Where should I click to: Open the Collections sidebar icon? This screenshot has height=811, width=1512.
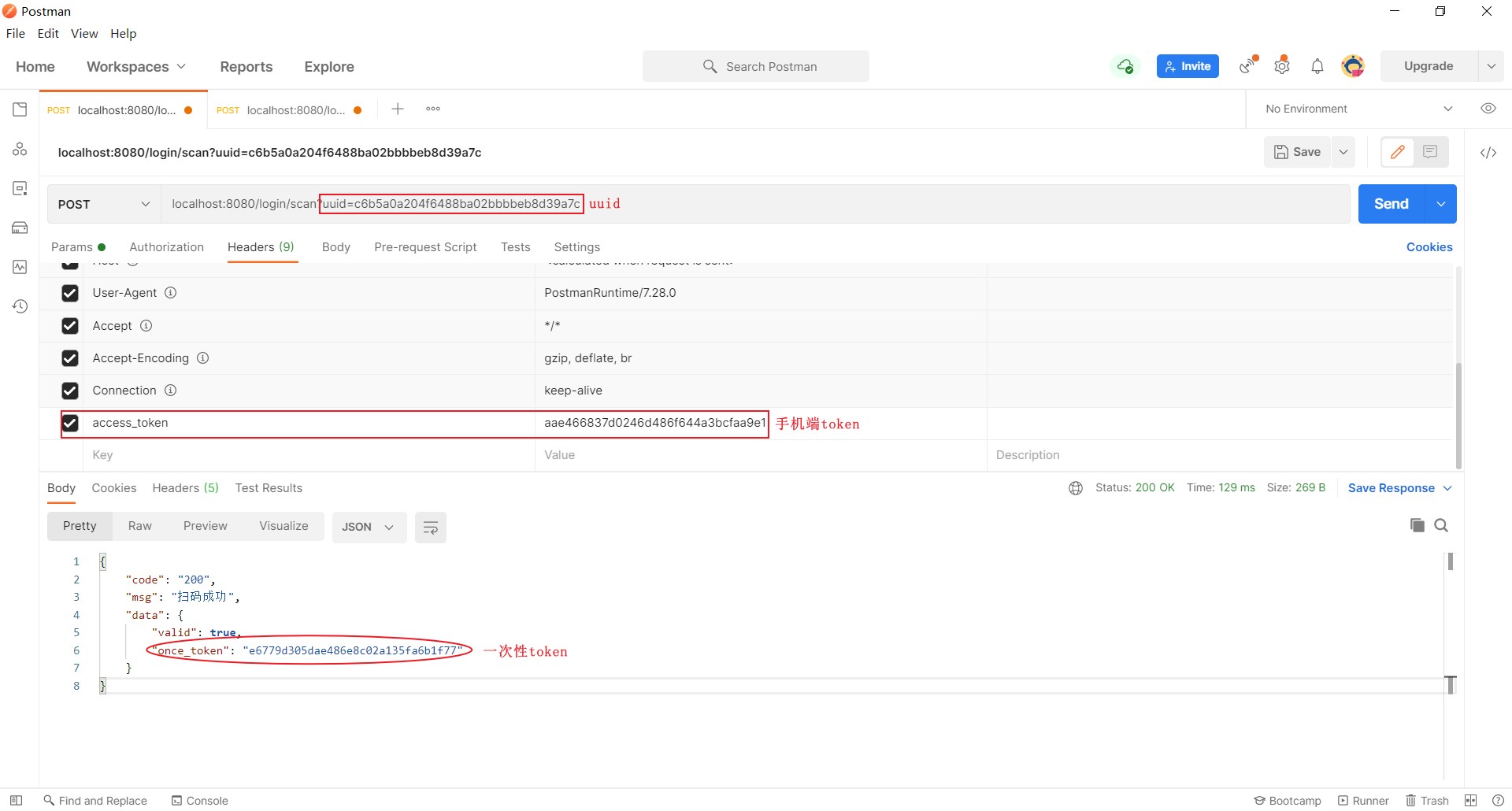[20, 109]
